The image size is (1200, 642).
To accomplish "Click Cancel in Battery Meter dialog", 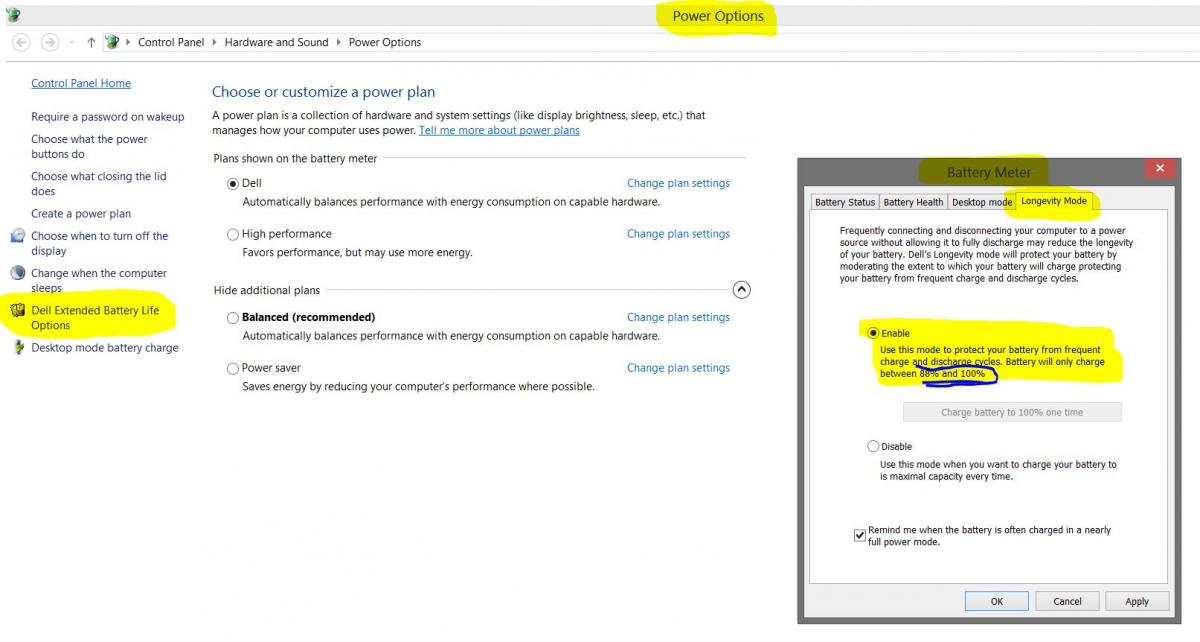I will click(1067, 601).
